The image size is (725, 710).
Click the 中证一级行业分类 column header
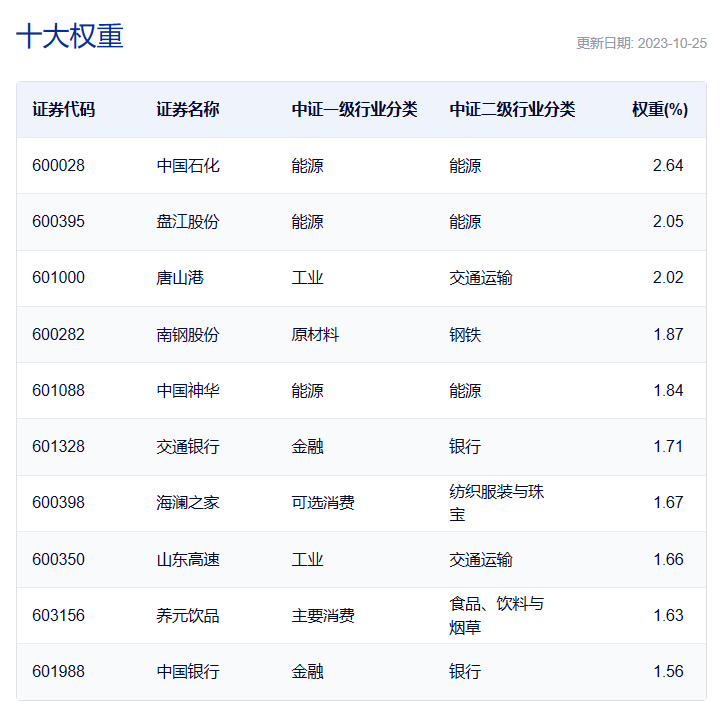pos(355,110)
